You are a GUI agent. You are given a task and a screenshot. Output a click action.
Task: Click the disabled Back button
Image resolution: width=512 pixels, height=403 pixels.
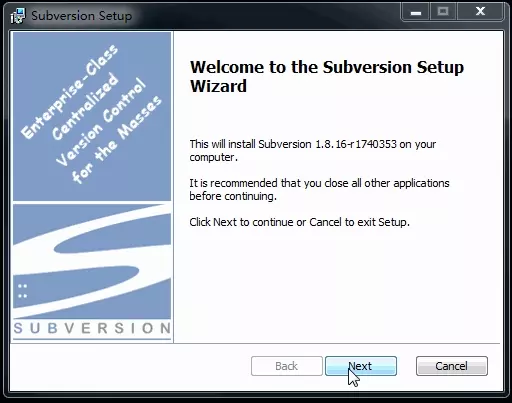[x=287, y=366]
